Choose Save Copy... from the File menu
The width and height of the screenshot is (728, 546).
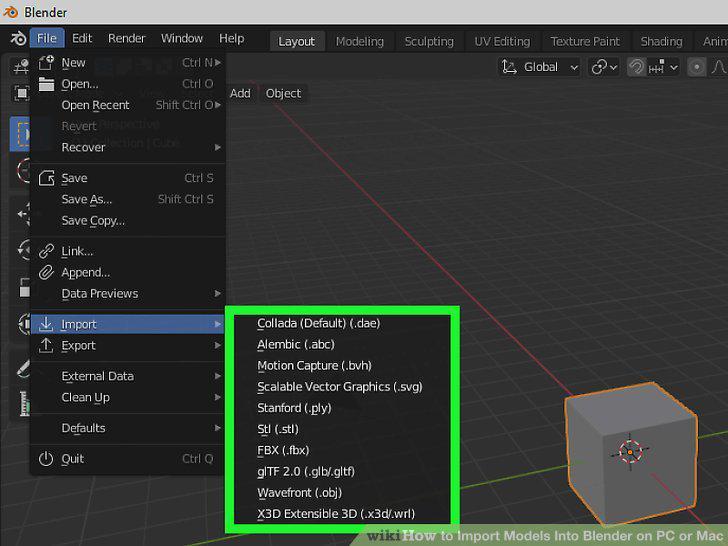[x=128, y=221]
